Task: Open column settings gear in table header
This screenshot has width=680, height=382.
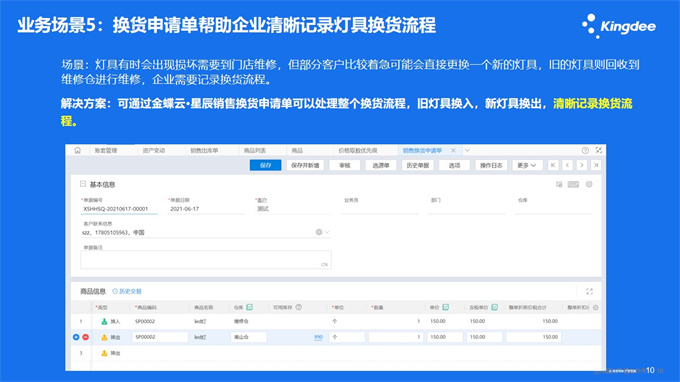Action: [595, 307]
